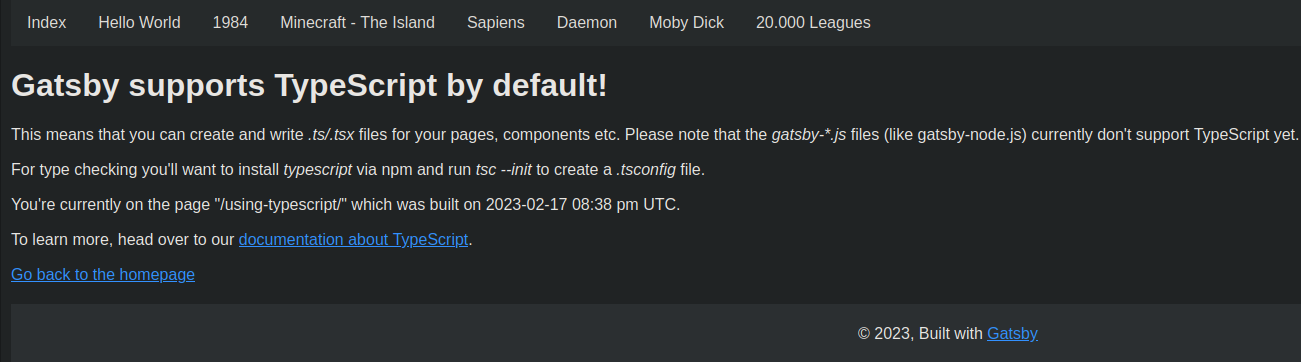1301x362 pixels.
Task: Click the Gatsby supports TypeScript heading
Action: point(309,86)
